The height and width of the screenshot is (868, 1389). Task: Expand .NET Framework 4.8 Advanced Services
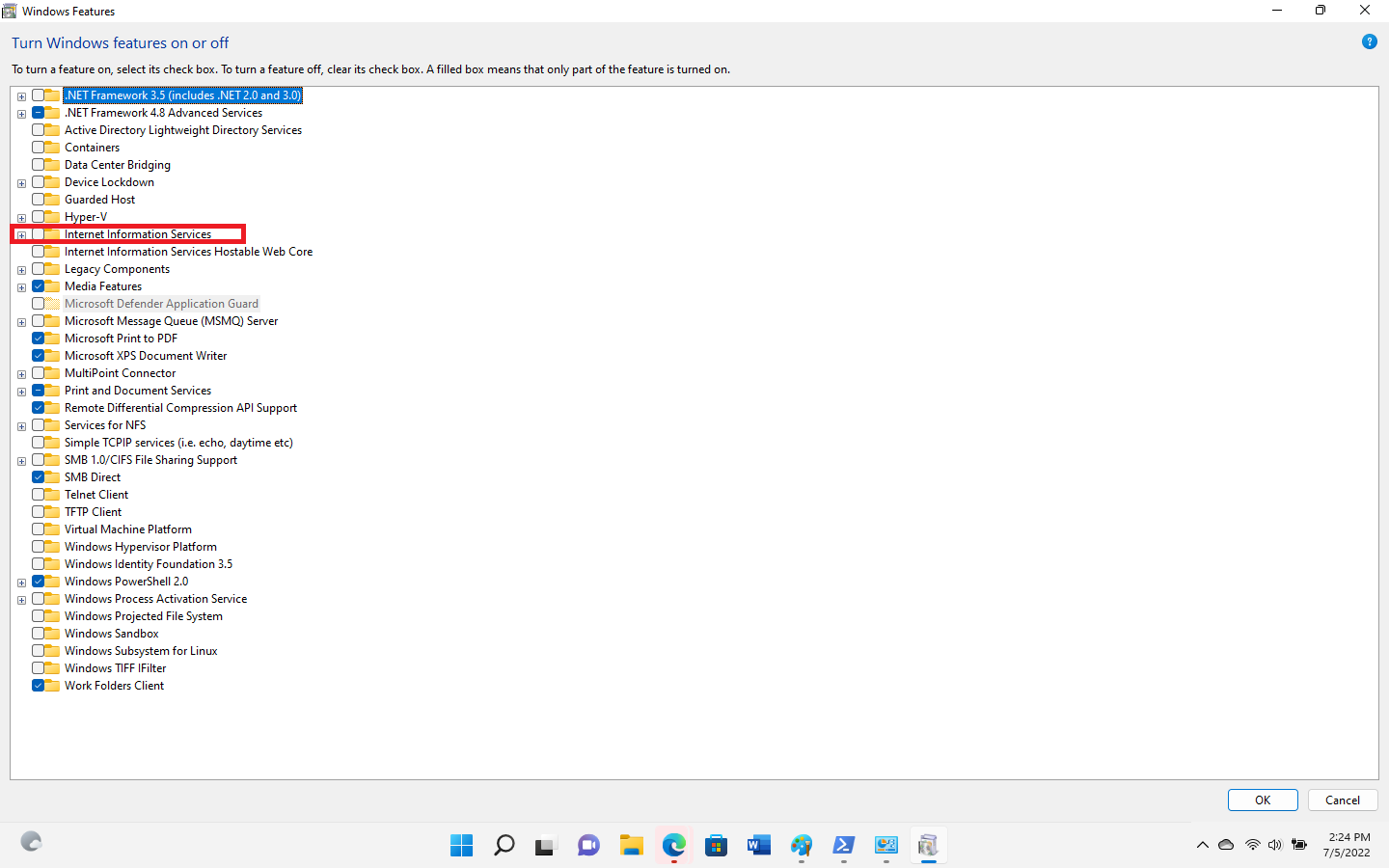(21, 114)
